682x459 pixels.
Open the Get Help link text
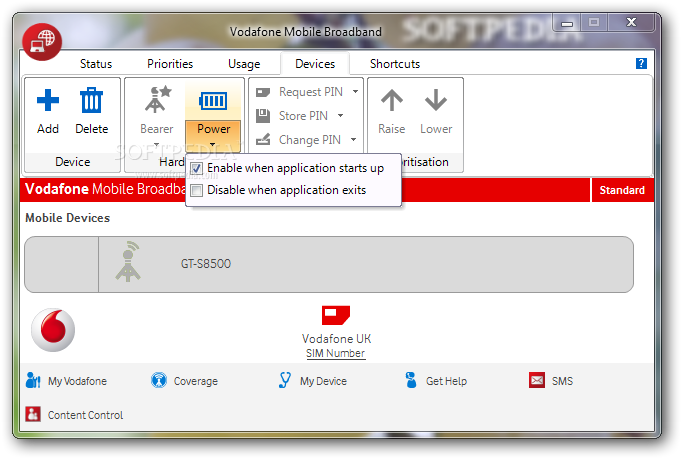446,381
